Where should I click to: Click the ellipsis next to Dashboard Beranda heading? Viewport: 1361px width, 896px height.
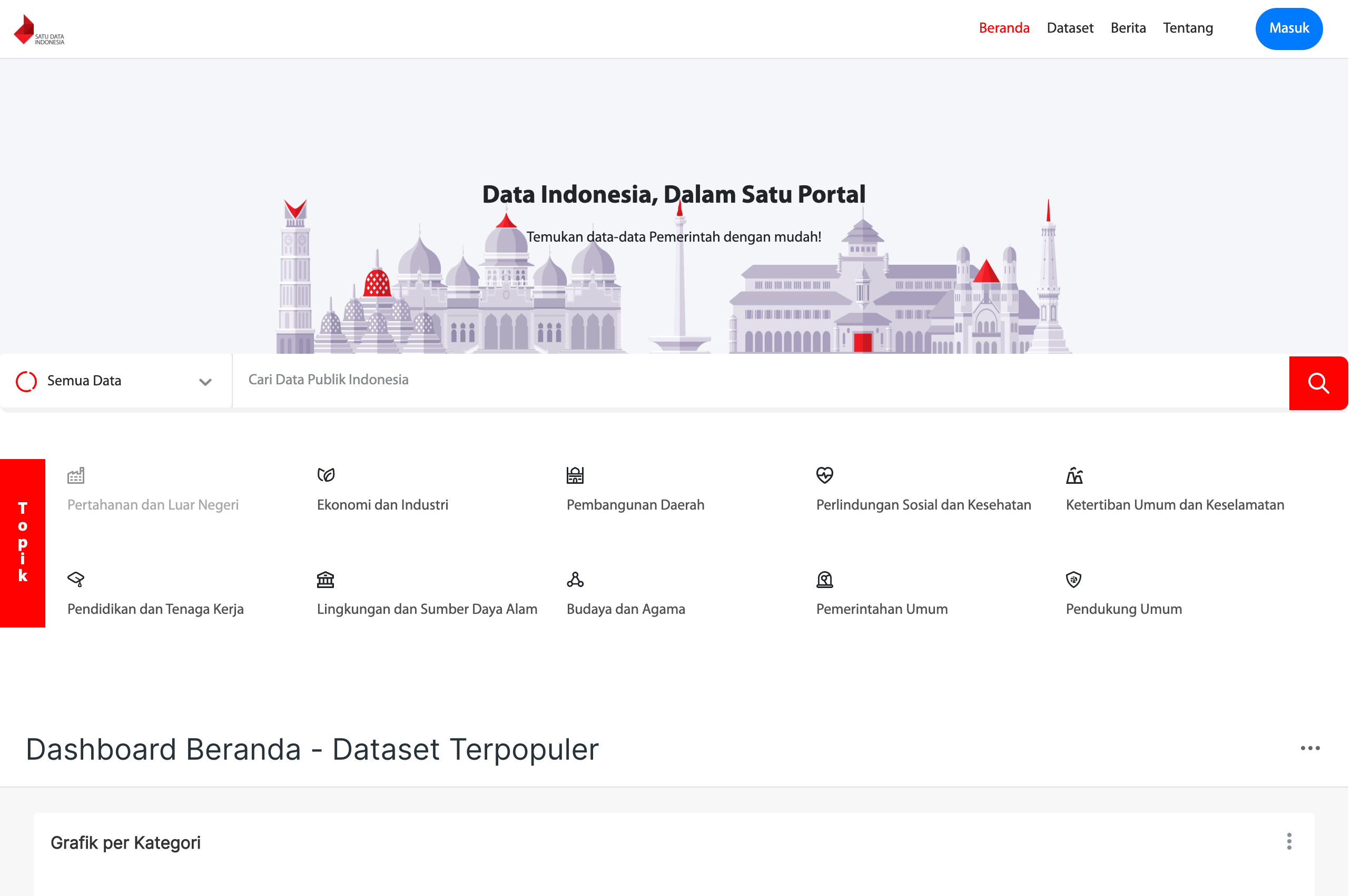click(1309, 749)
